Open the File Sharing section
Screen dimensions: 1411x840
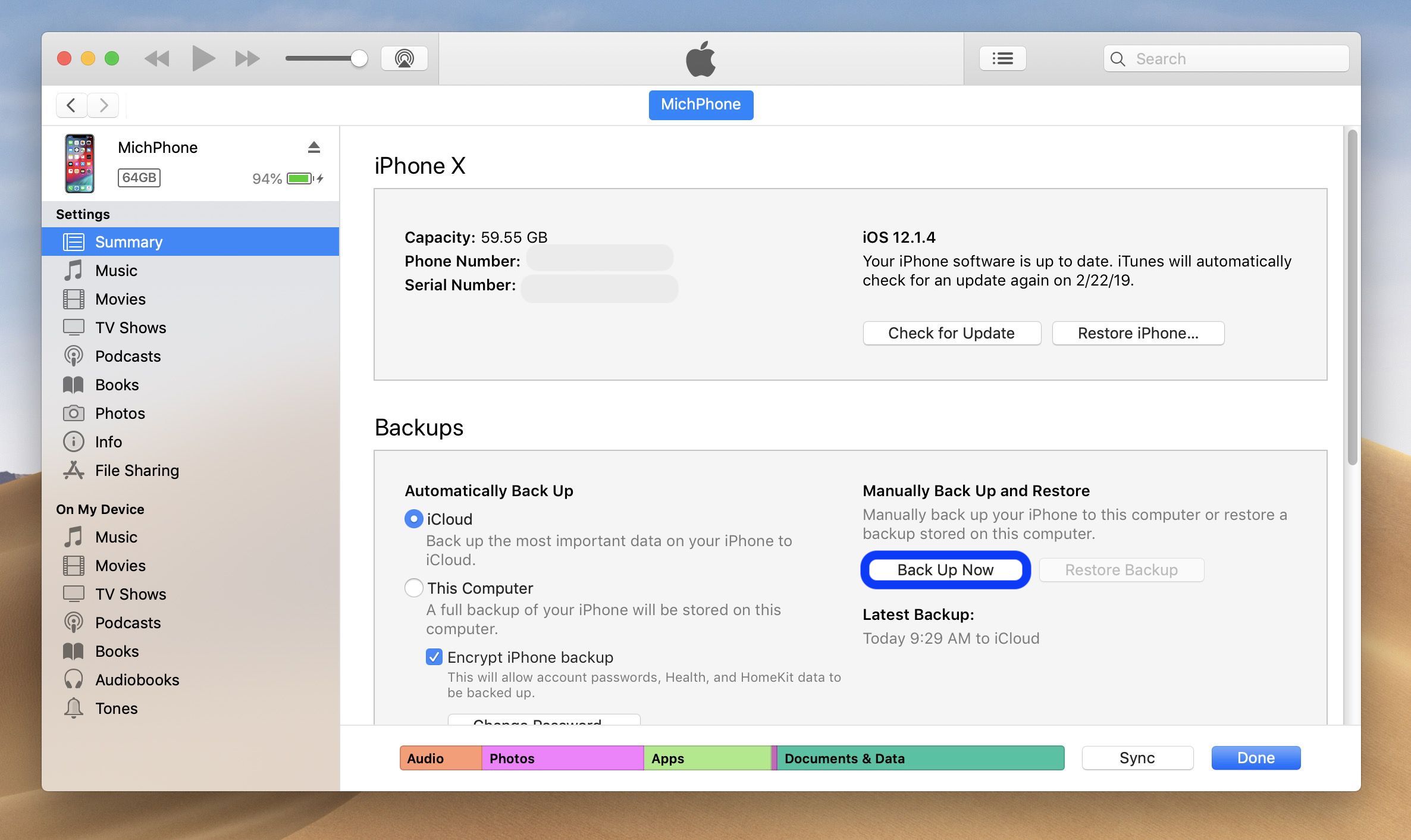[137, 469]
